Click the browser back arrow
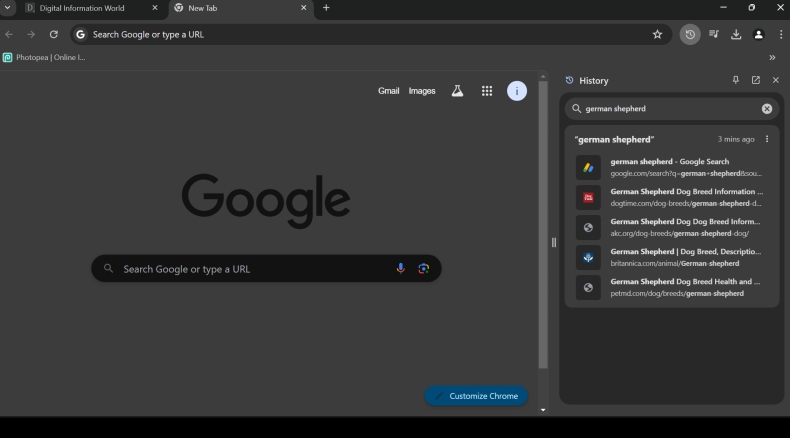Viewport: 790px width, 438px height. click(9, 34)
